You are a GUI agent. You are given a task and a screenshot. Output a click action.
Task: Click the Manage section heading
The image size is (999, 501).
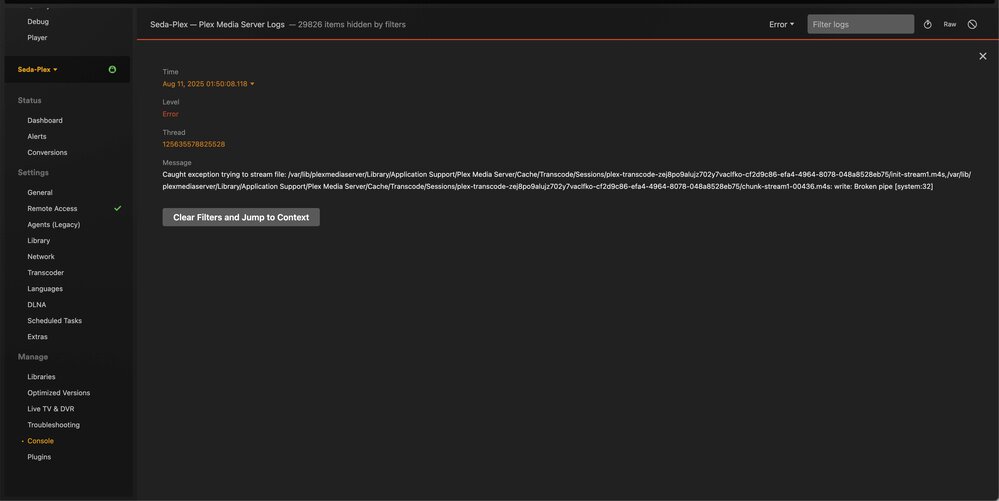tap(32, 357)
